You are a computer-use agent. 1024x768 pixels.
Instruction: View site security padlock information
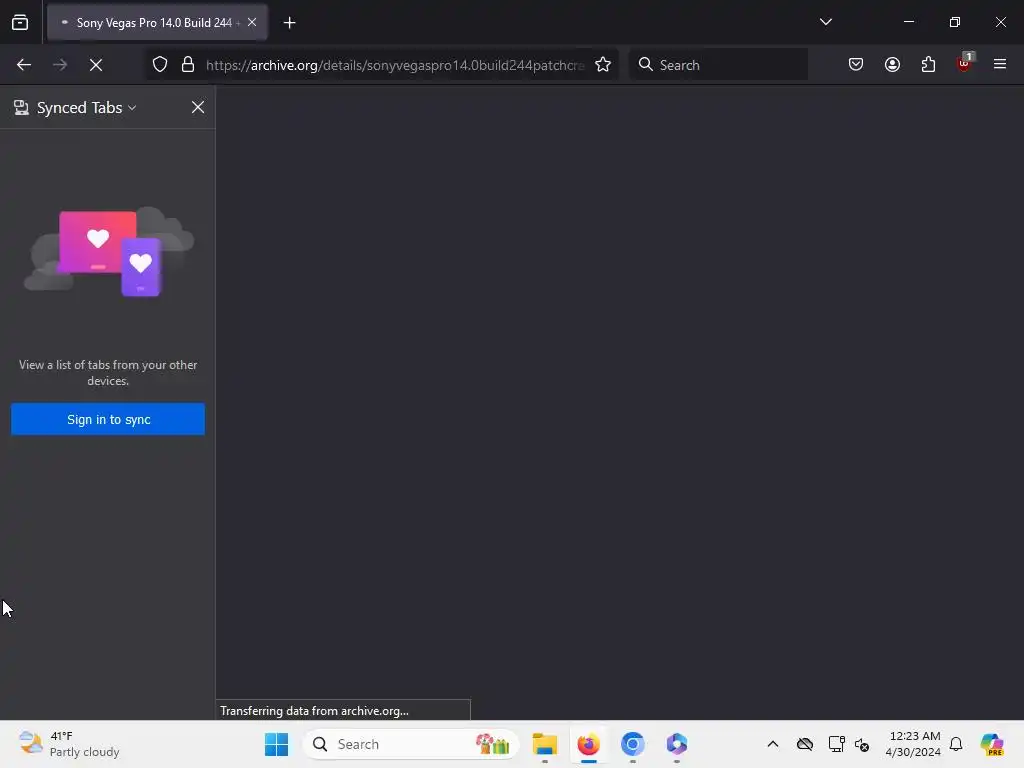pos(188,65)
